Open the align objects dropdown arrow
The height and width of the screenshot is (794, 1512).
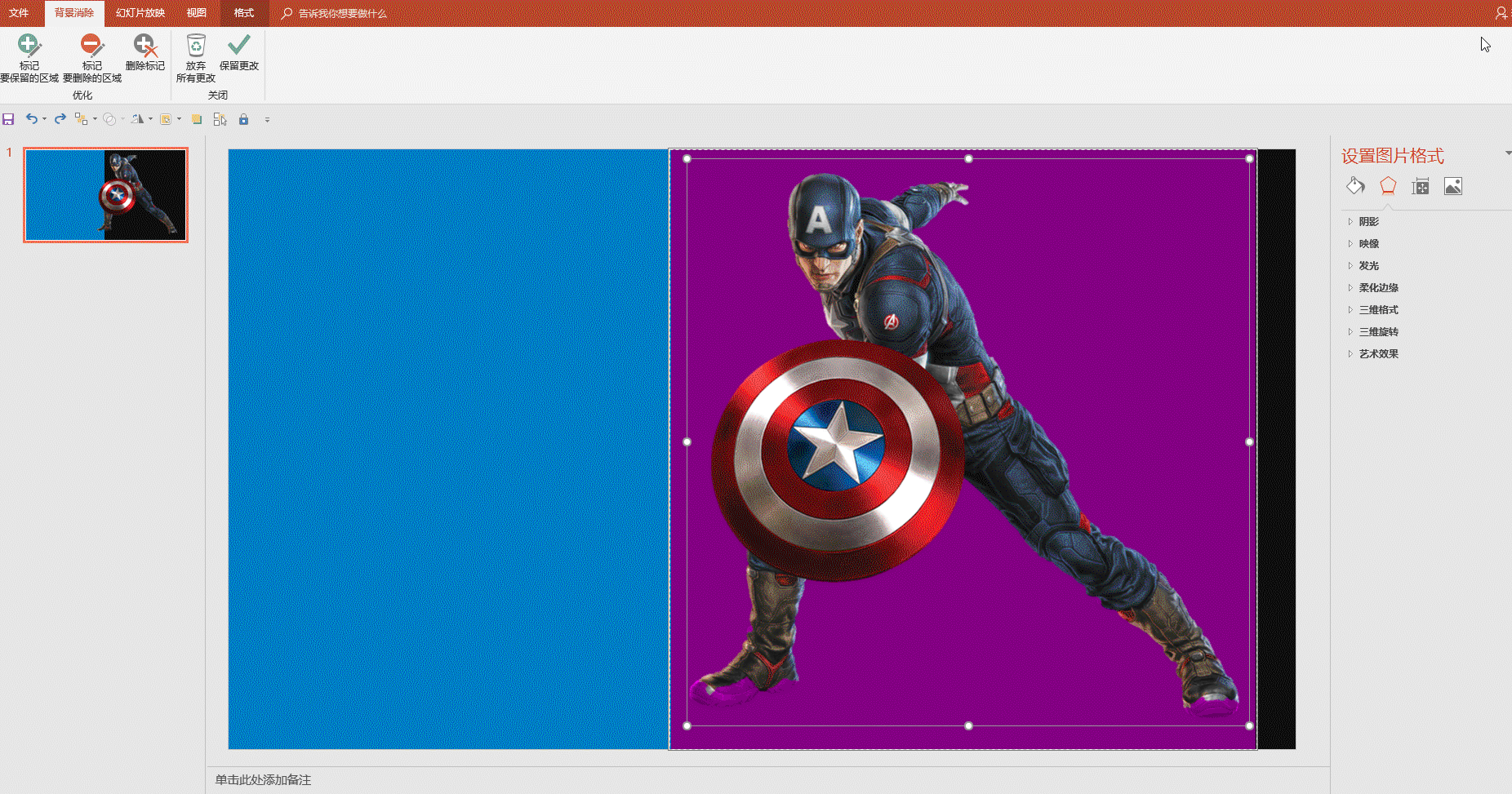point(95,119)
